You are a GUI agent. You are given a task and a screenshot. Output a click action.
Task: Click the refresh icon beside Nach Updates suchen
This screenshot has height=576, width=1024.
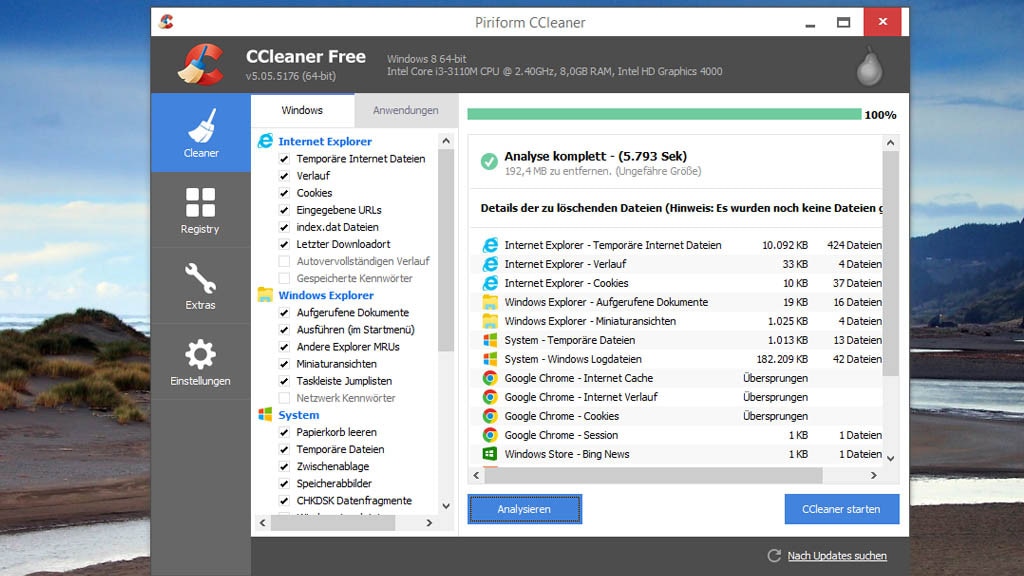point(774,556)
